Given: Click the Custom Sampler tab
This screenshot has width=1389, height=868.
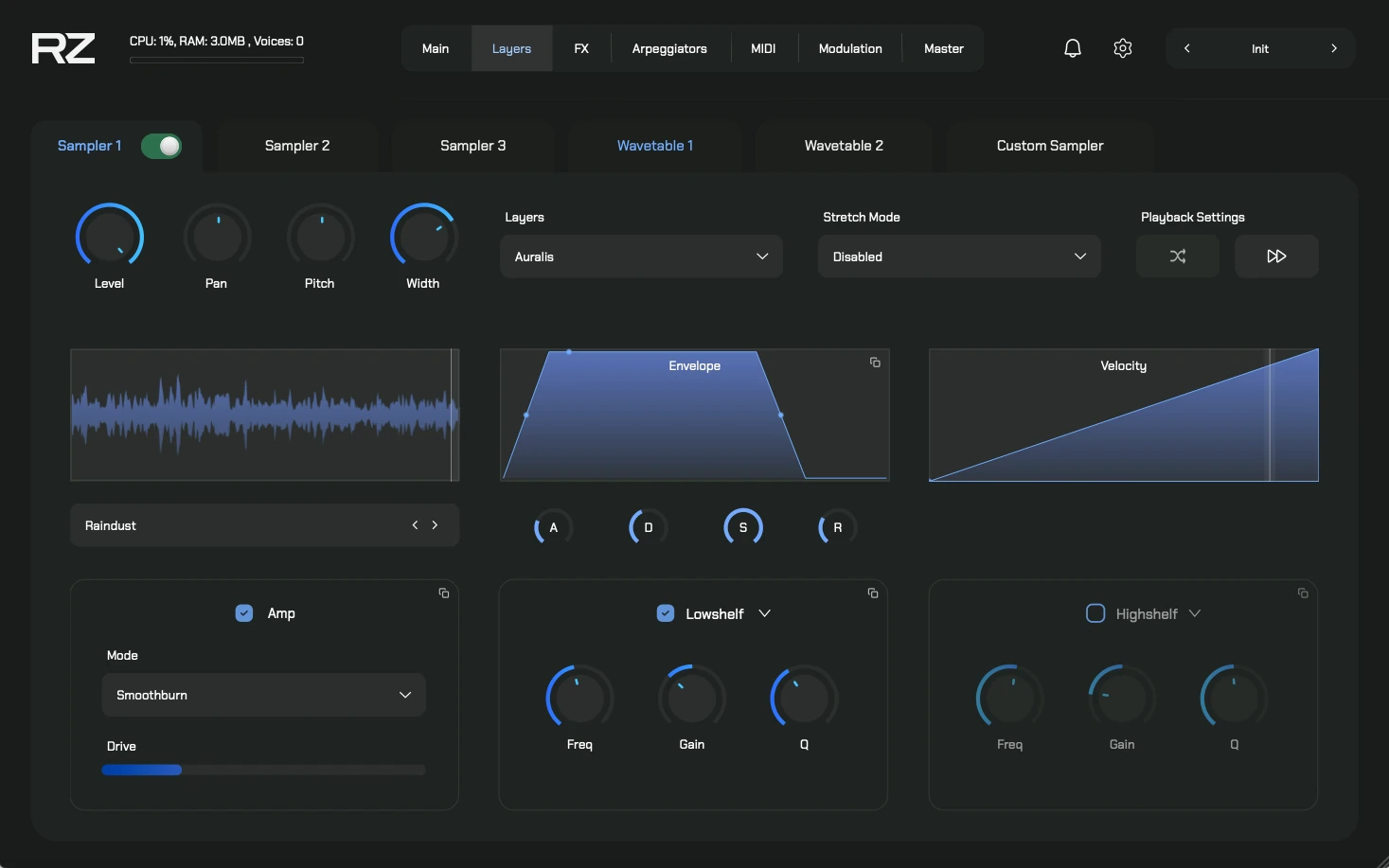Looking at the screenshot, I should [1049, 146].
